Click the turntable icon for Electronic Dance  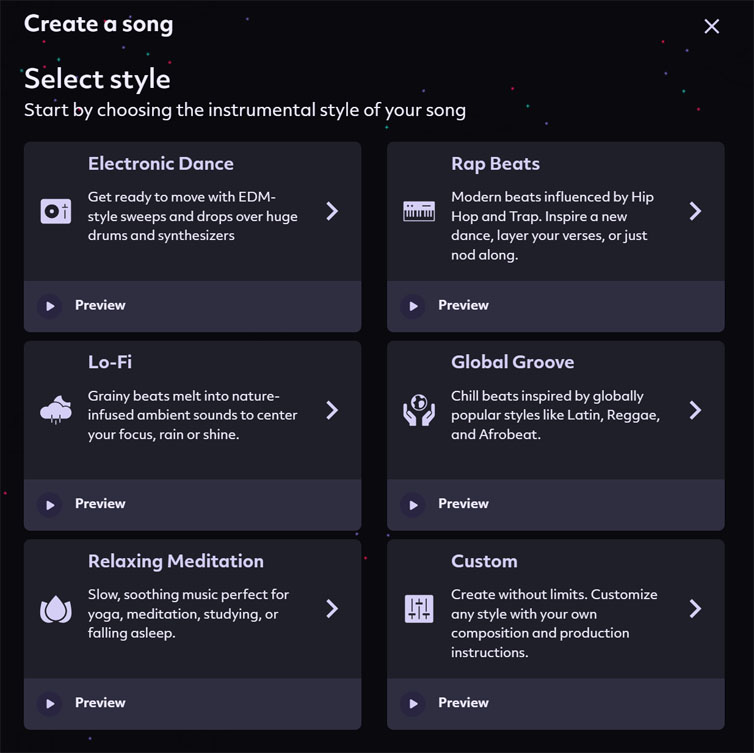[x=56, y=211]
